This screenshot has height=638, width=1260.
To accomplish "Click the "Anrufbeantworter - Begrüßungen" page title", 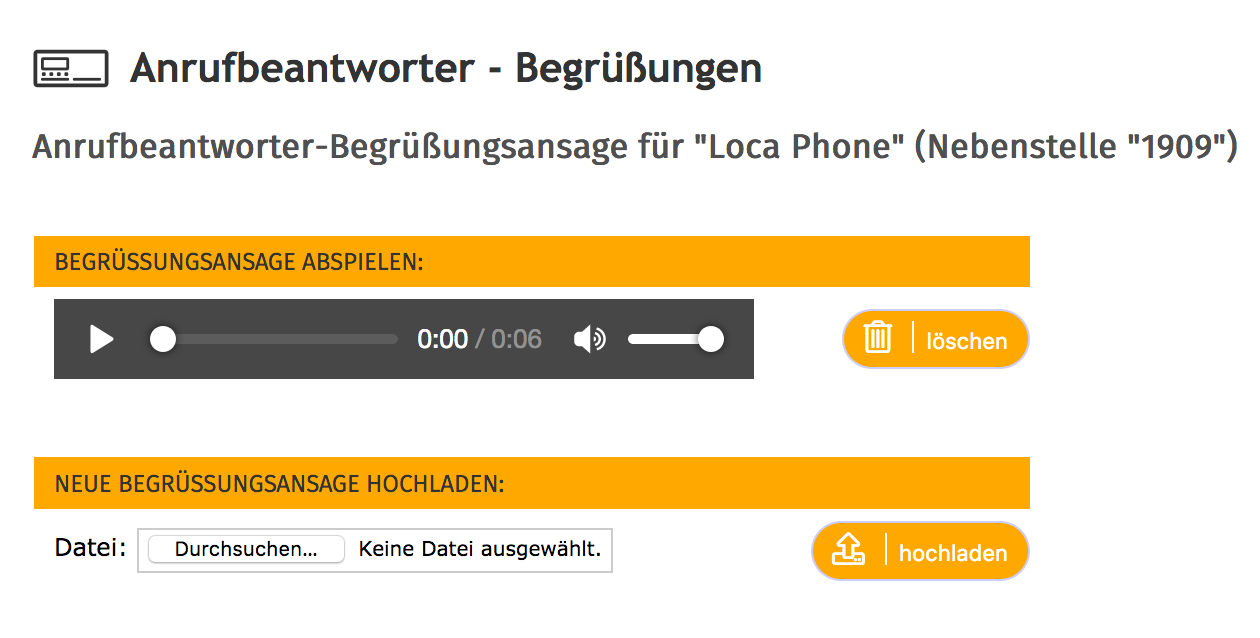I will 445,69.
